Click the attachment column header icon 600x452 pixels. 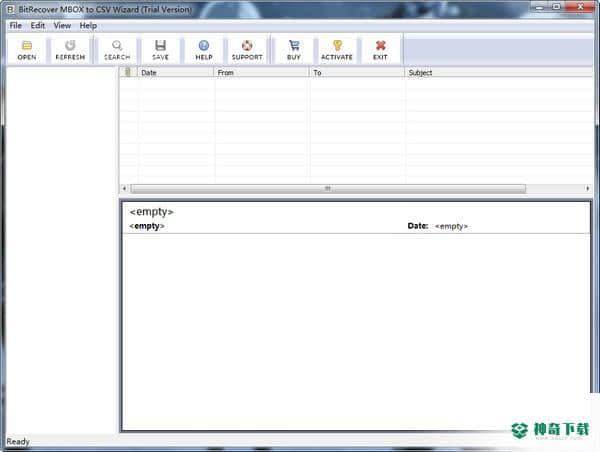(x=128, y=72)
